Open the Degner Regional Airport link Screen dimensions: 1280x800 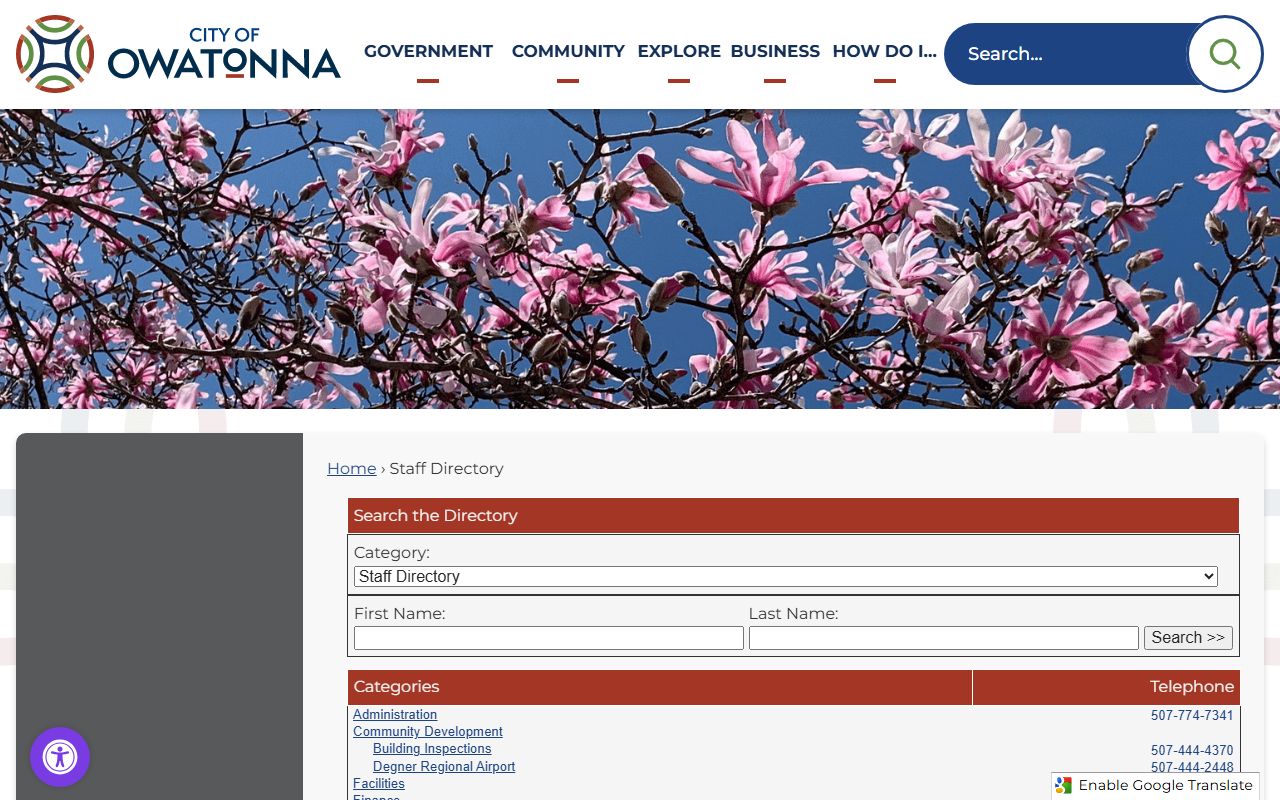click(444, 767)
